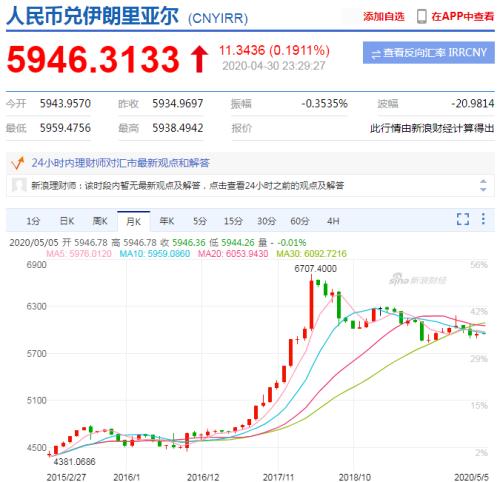The image size is (500, 482).
Task: Click the 新浪理财师 avatar thumbnail
Action: [x=19, y=185]
